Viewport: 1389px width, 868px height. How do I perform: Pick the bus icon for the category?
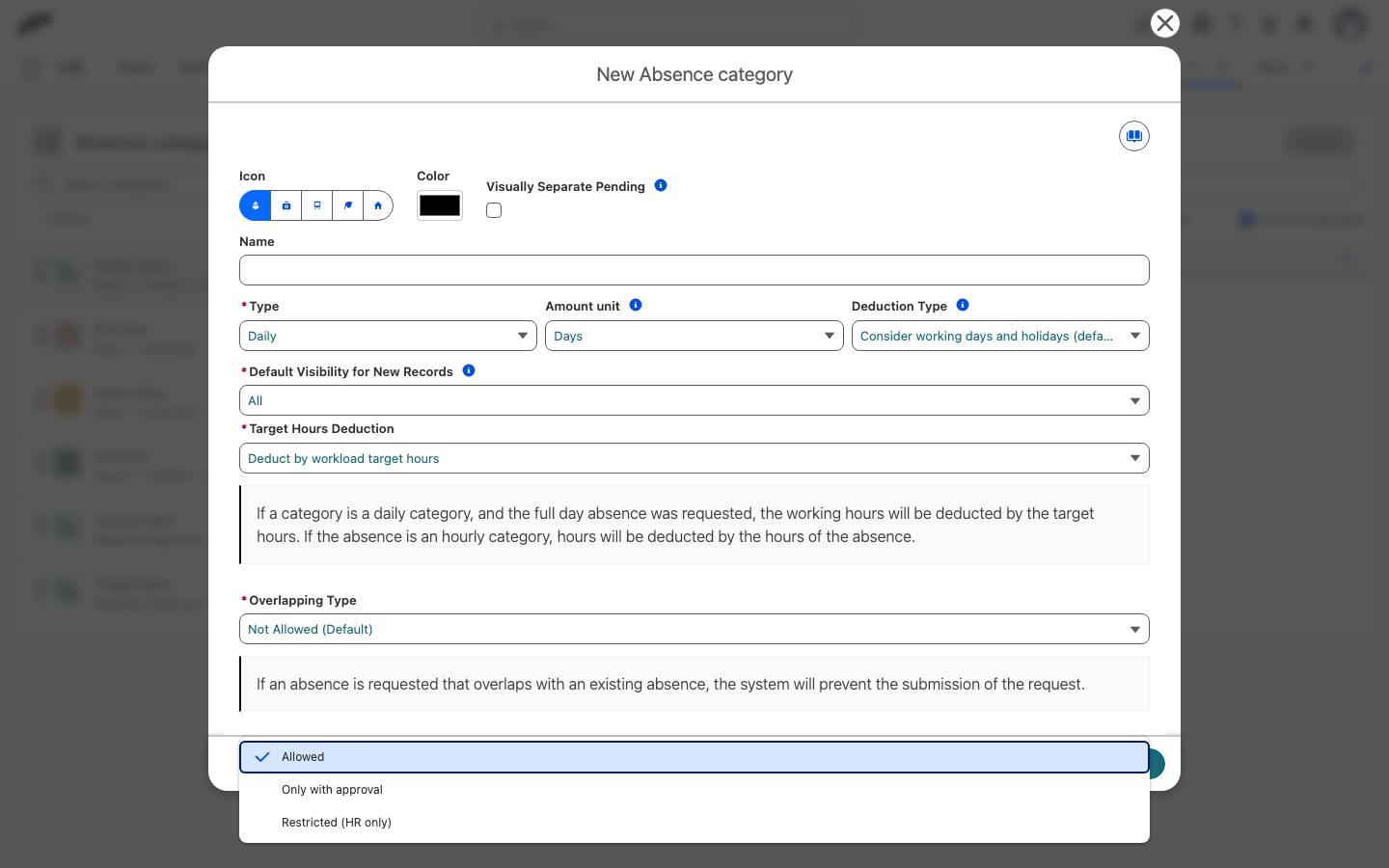coord(317,205)
